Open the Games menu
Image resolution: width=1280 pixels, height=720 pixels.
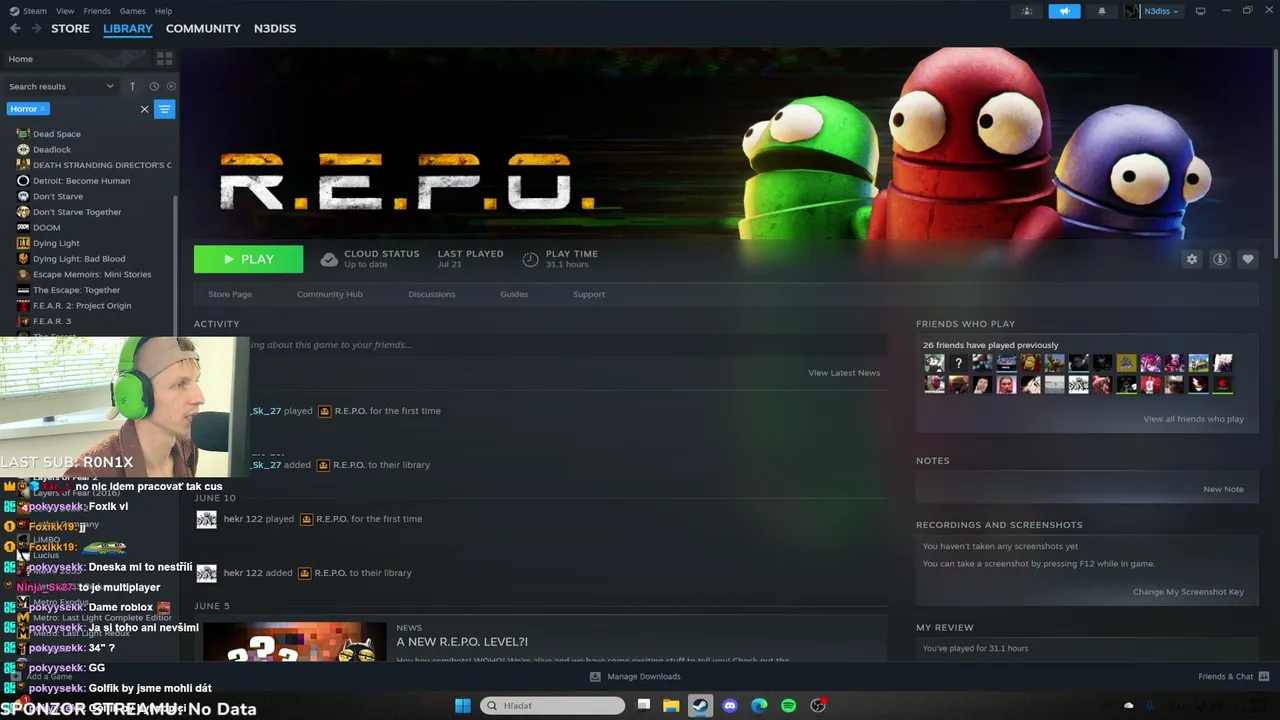coord(133,11)
